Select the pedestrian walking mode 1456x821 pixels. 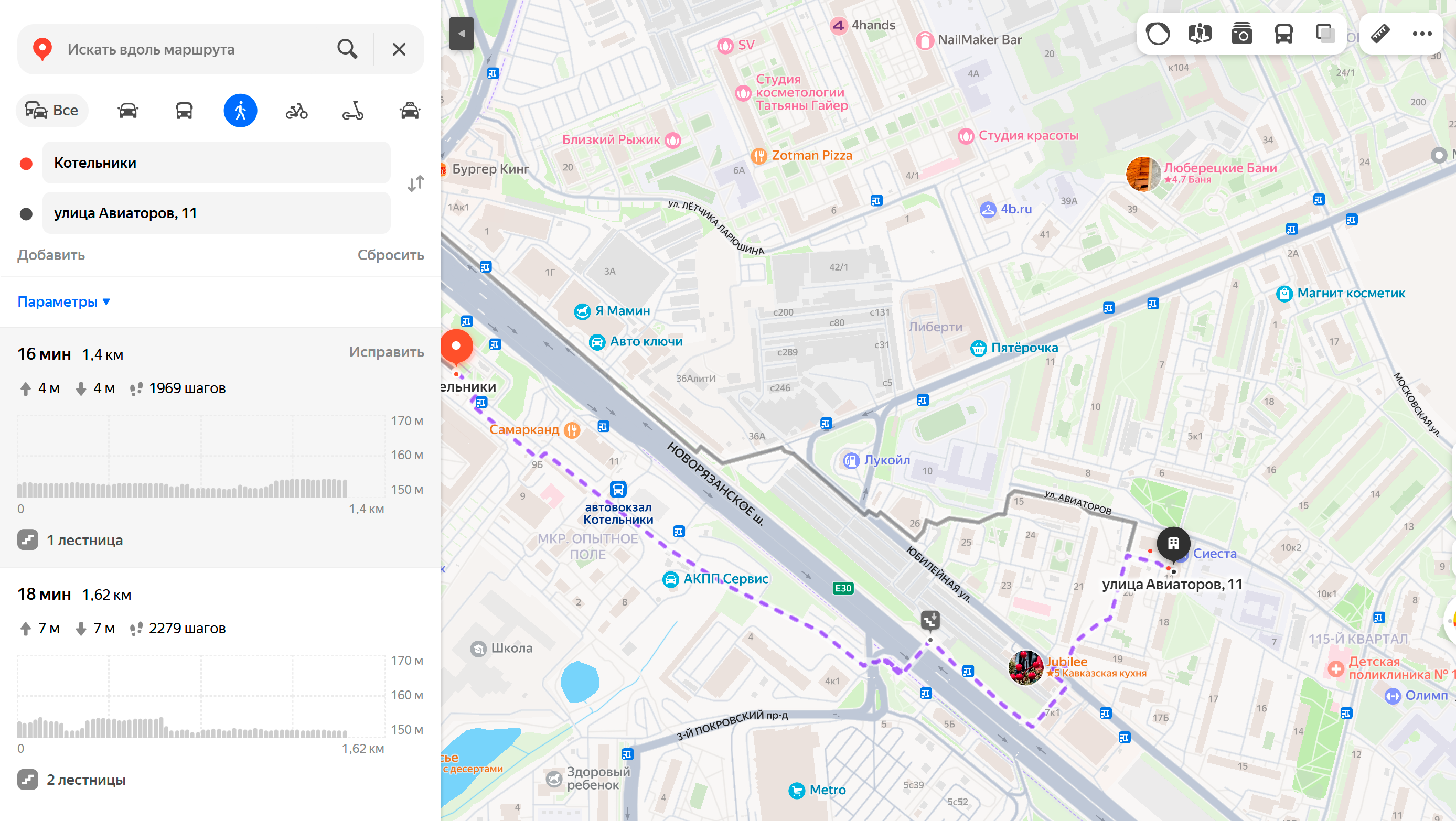coord(240,110)
